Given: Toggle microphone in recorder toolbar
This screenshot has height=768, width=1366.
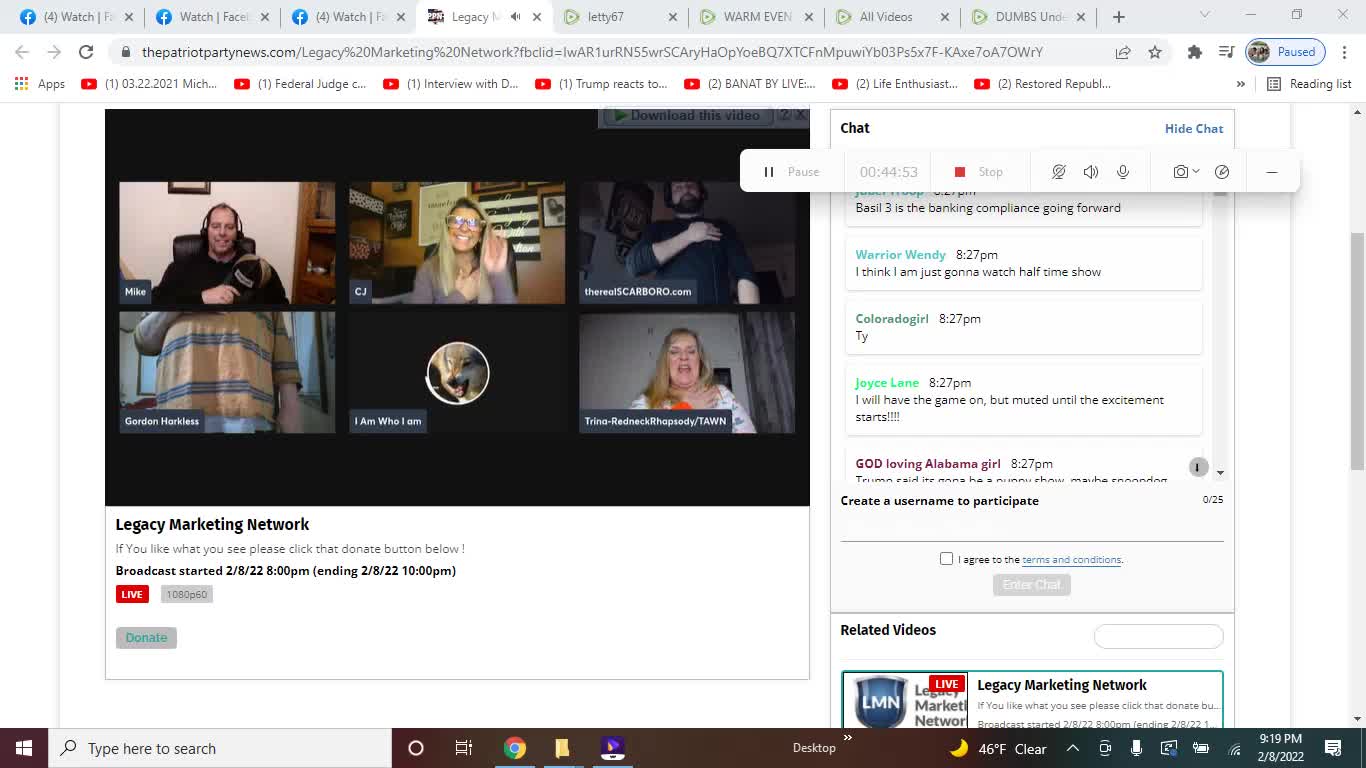Looking at the screenshot, I should tap(1123, 172).
